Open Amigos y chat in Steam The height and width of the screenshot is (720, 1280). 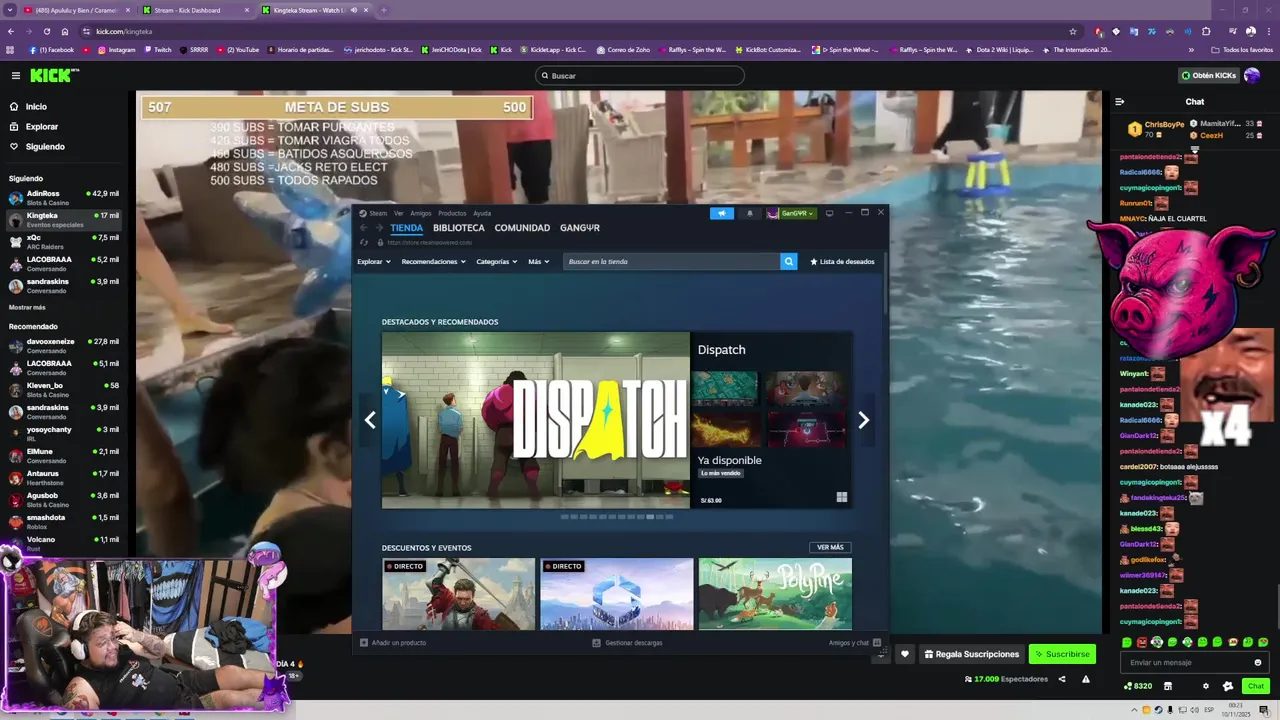coord(855,643)
